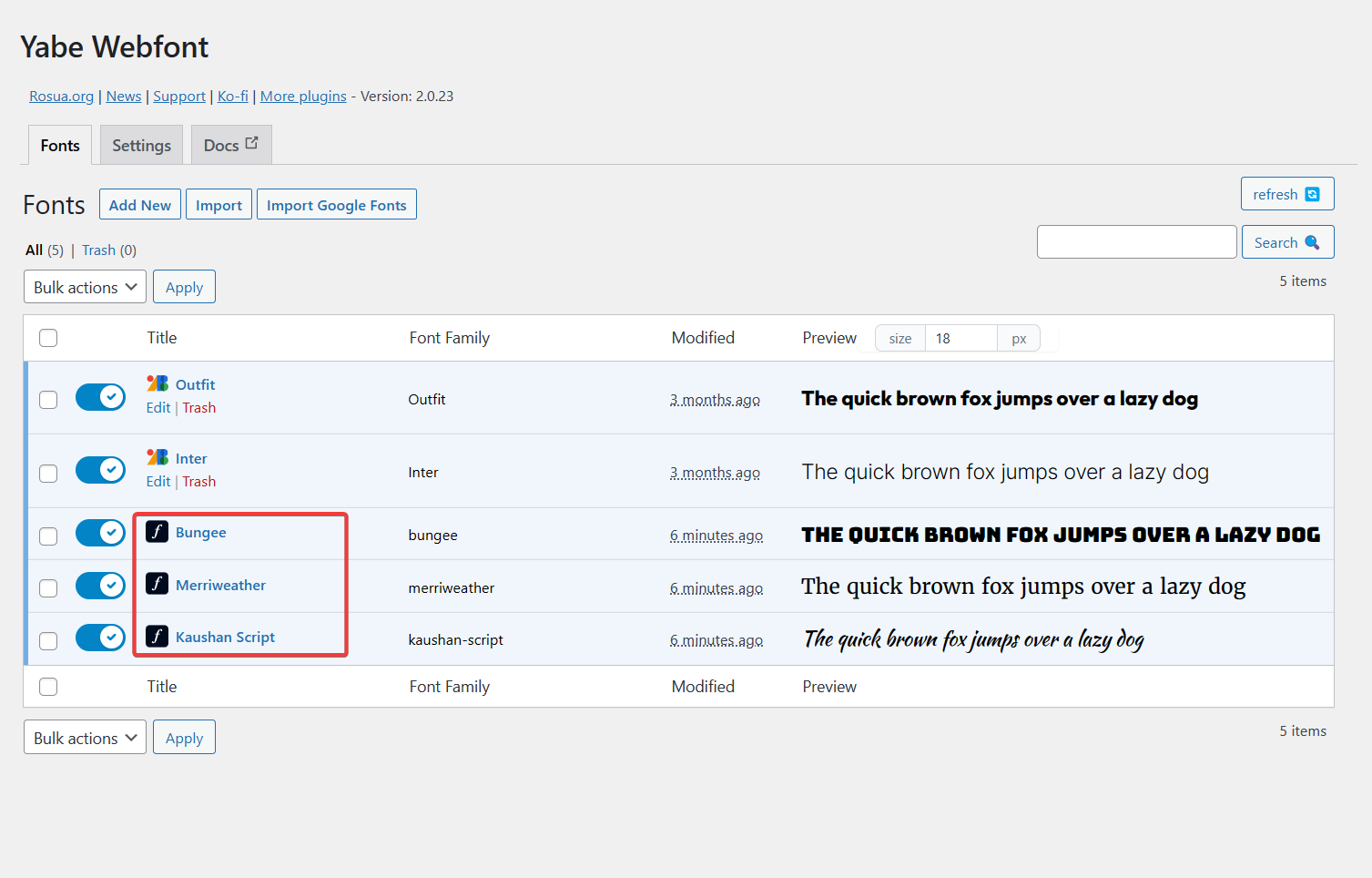Check the select-all checkbox in table footer
This screenshot has height=878, width=1372.
pyautogui.click(x=48, y=687)
